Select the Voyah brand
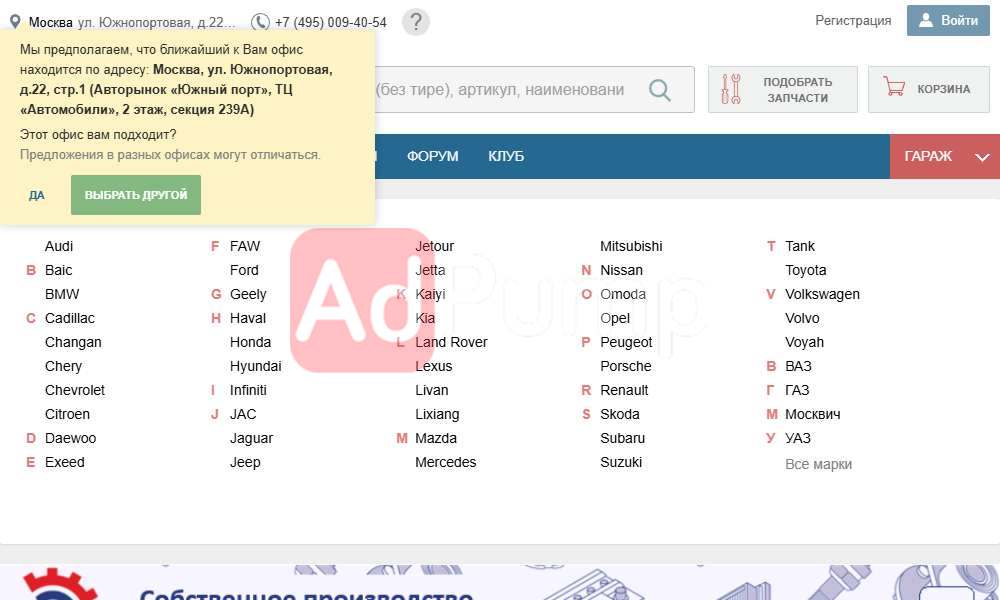The height and width of the screenshot is (600, 1000). (x=804, y=342)
